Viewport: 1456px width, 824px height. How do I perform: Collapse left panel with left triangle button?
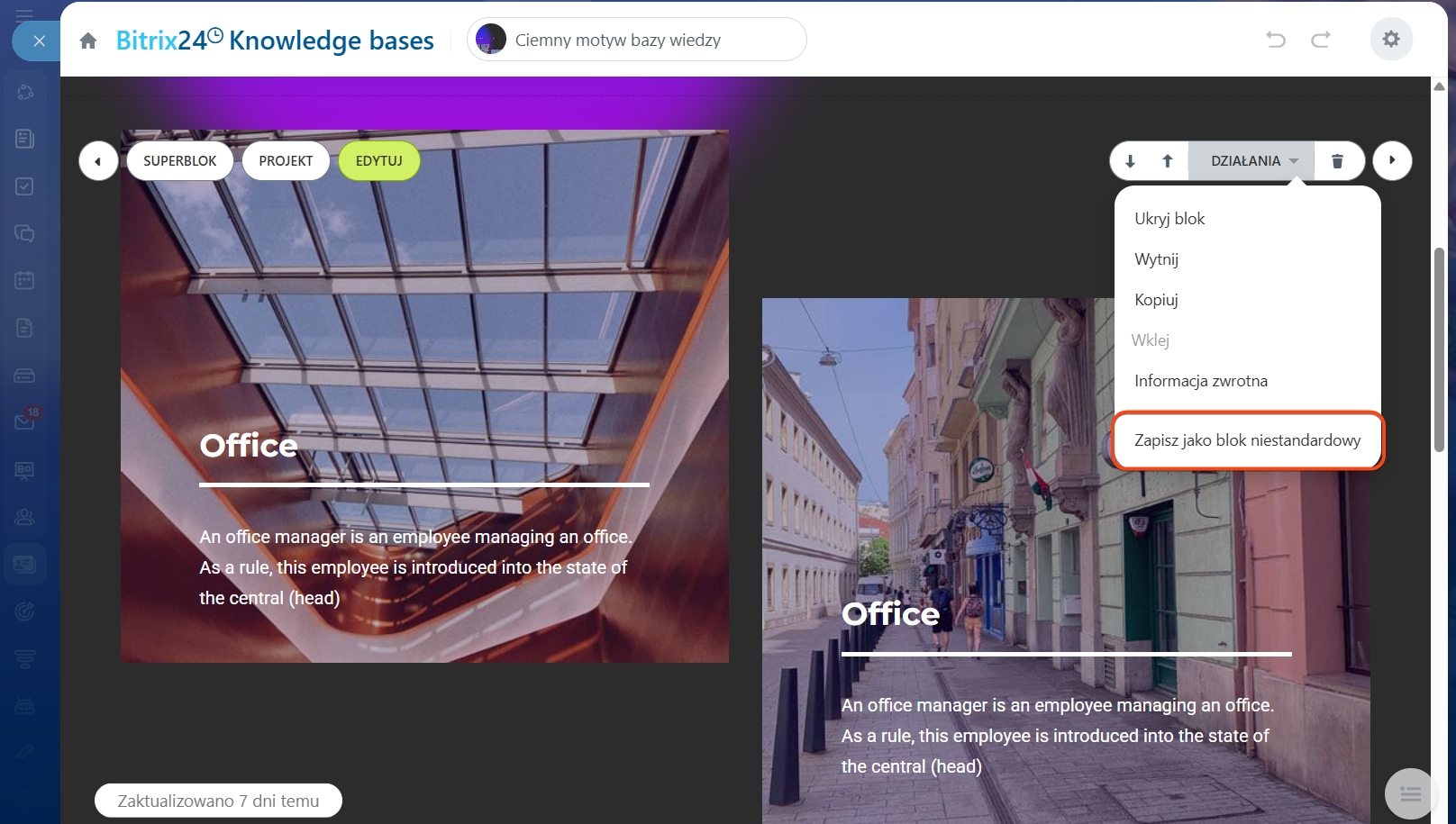(x=97, y=161)
